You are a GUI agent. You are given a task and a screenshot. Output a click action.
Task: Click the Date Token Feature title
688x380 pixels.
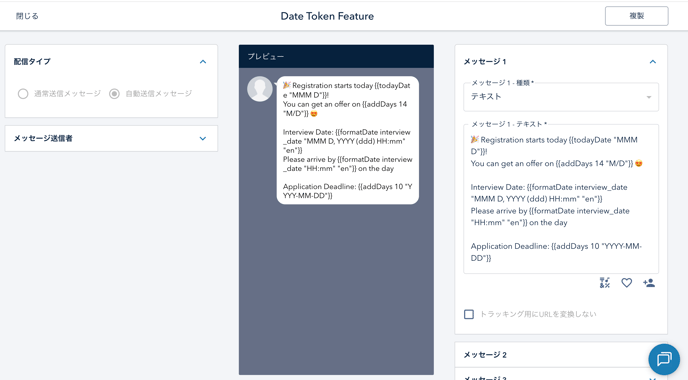point(327,16)
